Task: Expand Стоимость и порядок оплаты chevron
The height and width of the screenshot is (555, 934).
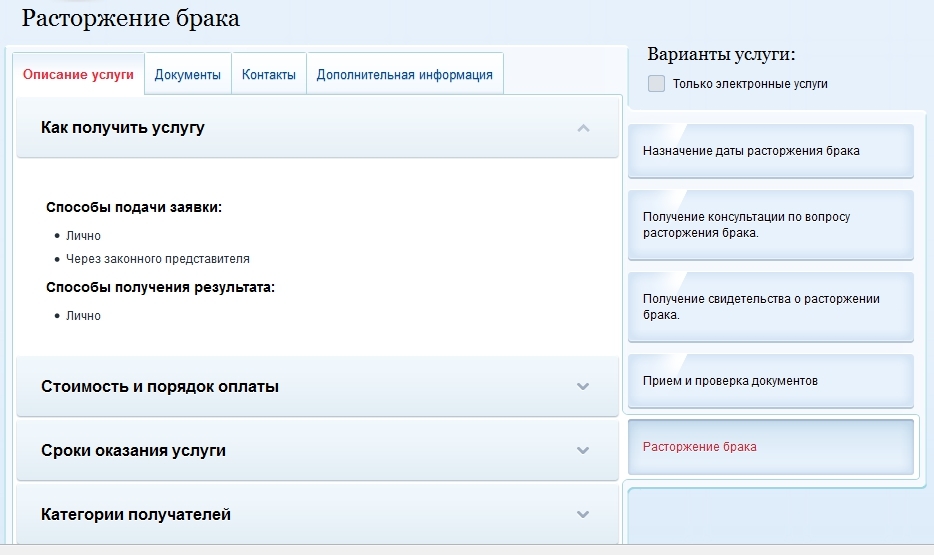Action: [x=583, y=386]
